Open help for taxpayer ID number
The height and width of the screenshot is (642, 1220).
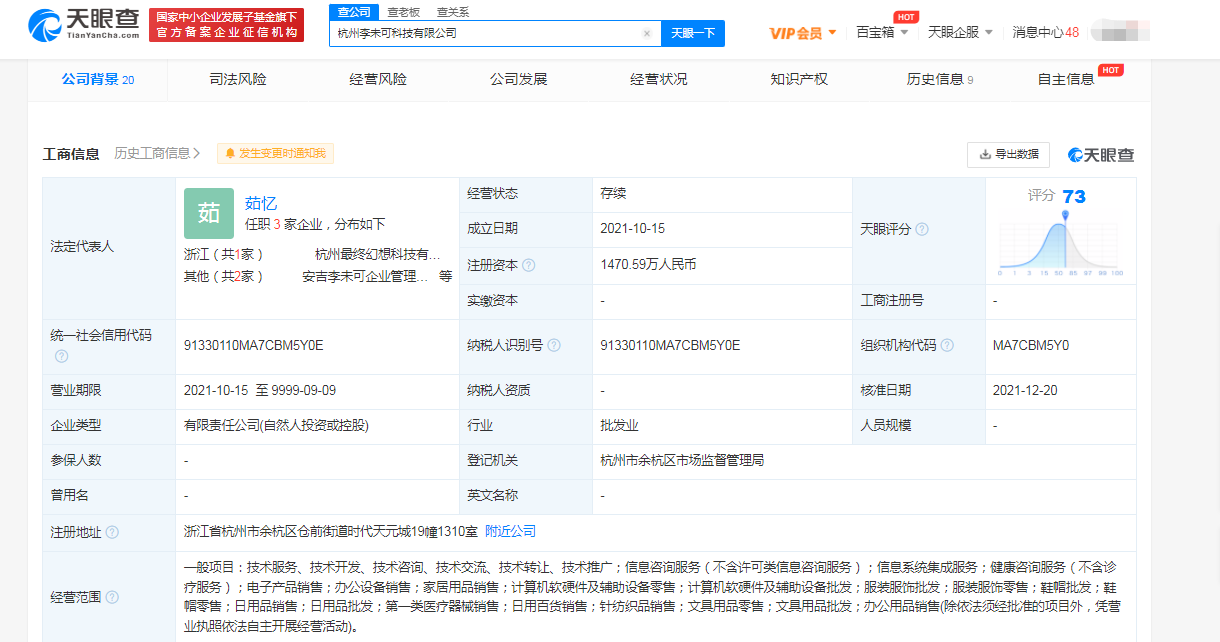[554, 345]
